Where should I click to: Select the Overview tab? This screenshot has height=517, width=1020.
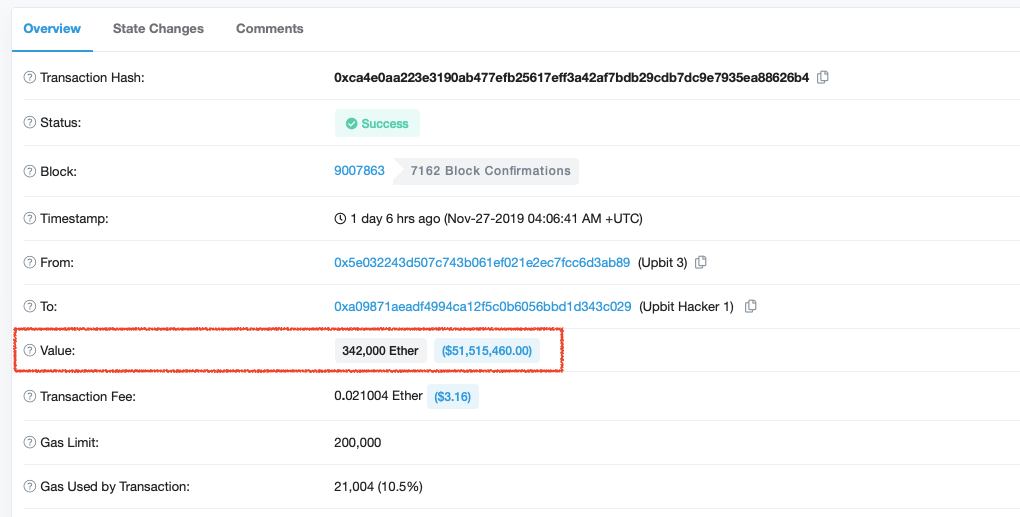pos(52,29)
